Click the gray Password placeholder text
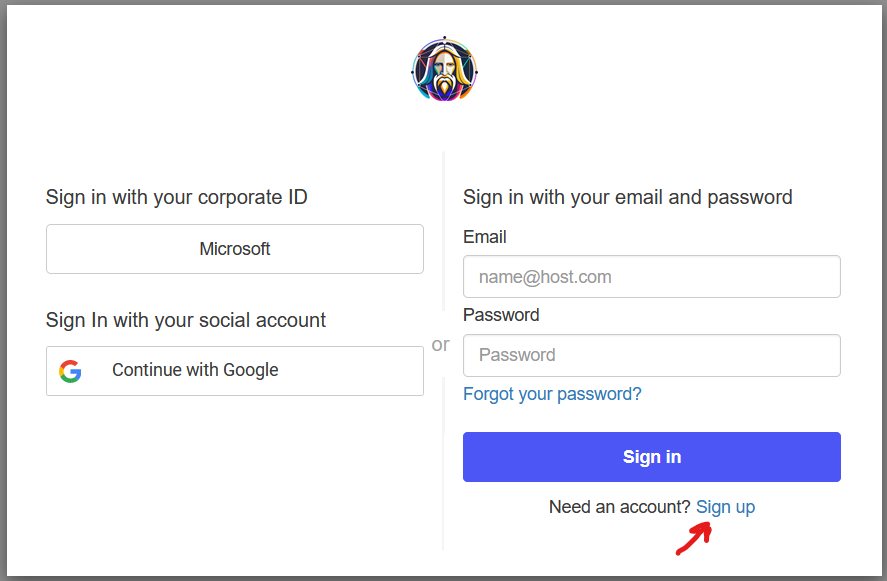The image size is (887, 581). (517, 355)
